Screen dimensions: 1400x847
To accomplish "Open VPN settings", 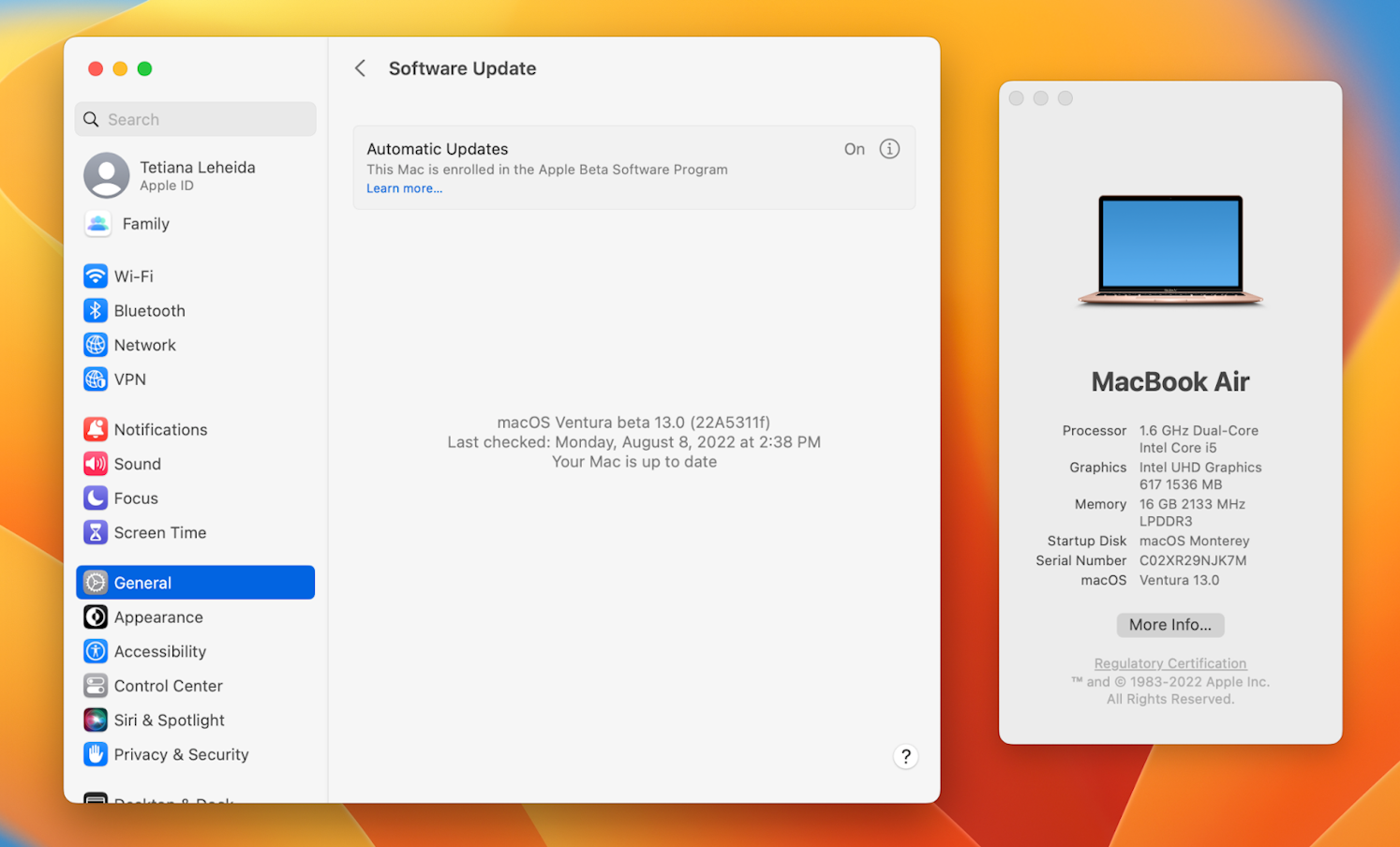I will (x=129, y=379).
